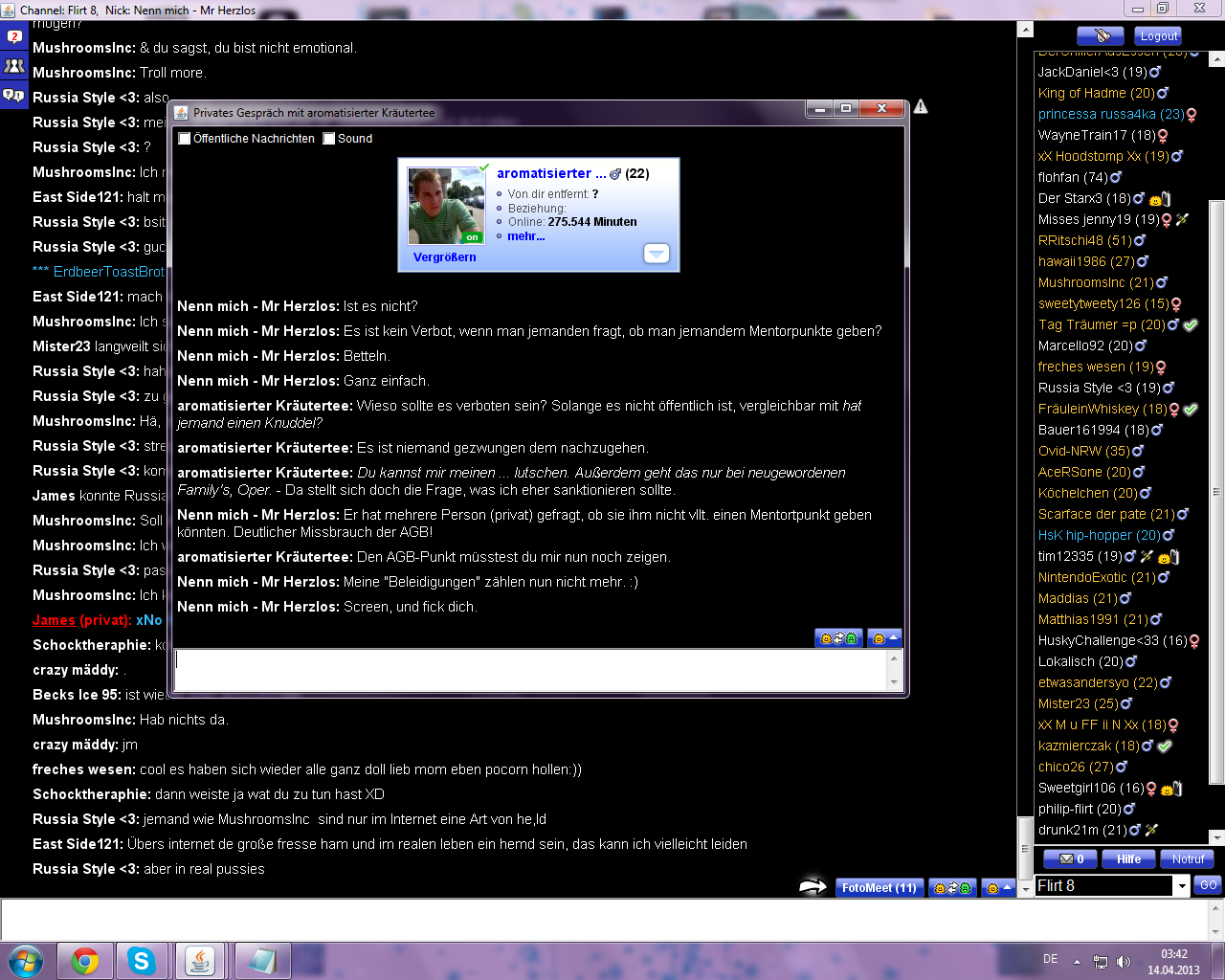Click the Hilfe button
The image size is (1225, 980).
pos(1128,859)
